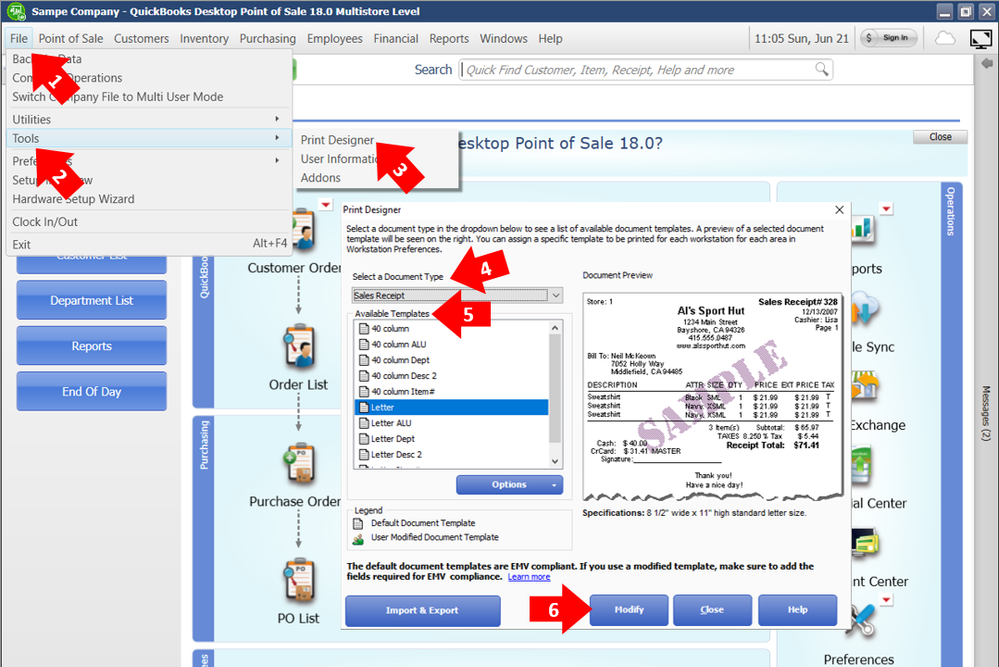The height and width of the screenshot is (667, 999).
Task: Click the collapse arrow at right edge
Action: [987, 64]
